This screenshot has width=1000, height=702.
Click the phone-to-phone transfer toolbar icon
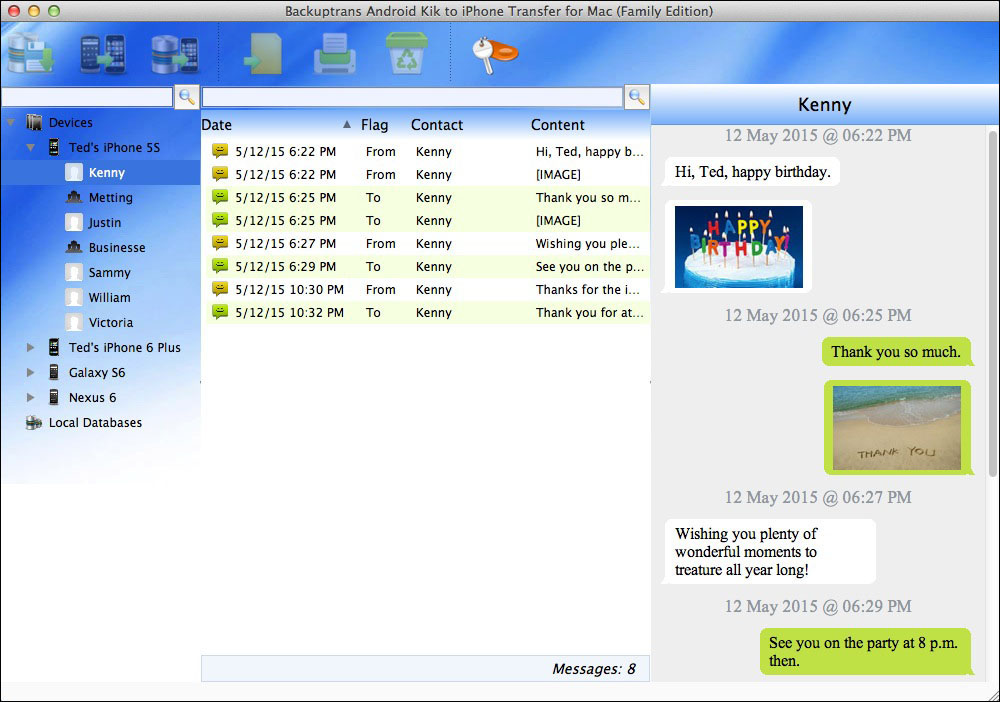[x=103, y=54]
